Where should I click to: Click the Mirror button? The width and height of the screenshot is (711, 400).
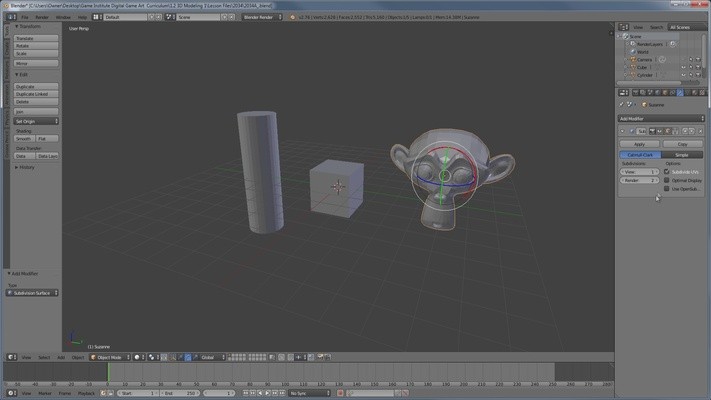[36, 63]
